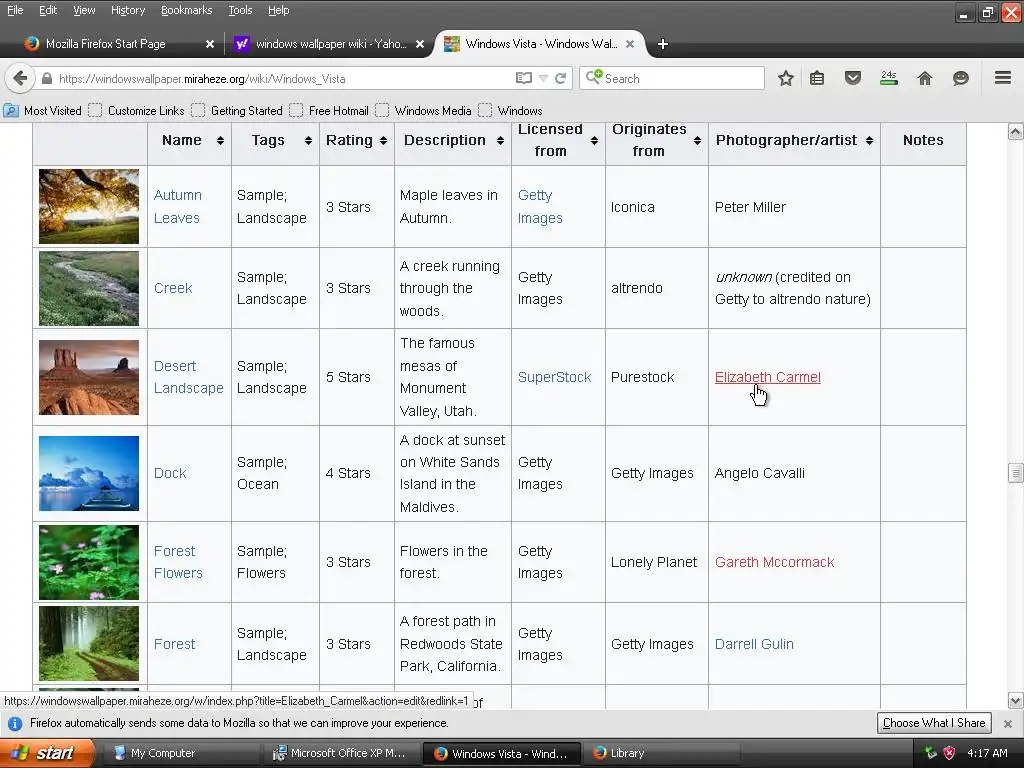Image resolution: width=1024 pixels, height=768 pixels.
Task: Open the Windows start button
Action: point(47,753)
